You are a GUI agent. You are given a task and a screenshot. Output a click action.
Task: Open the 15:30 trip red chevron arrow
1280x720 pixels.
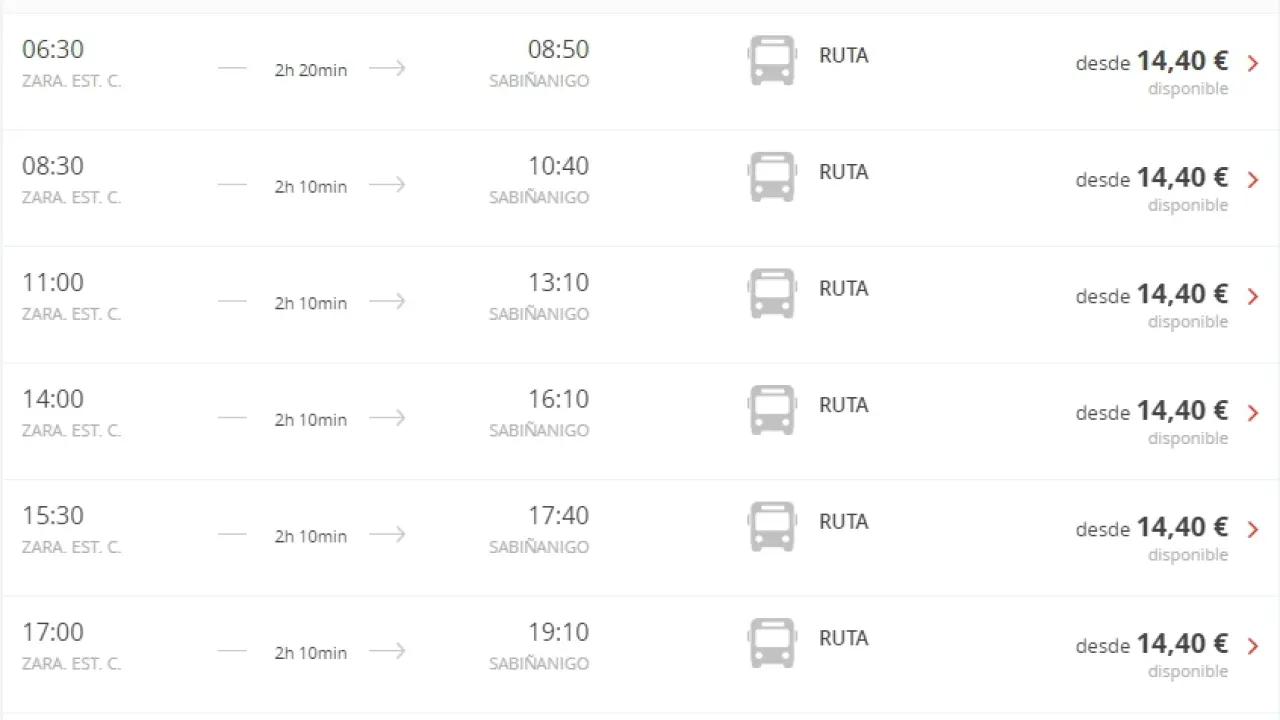pyautogui.click(x=1253, y=530)
